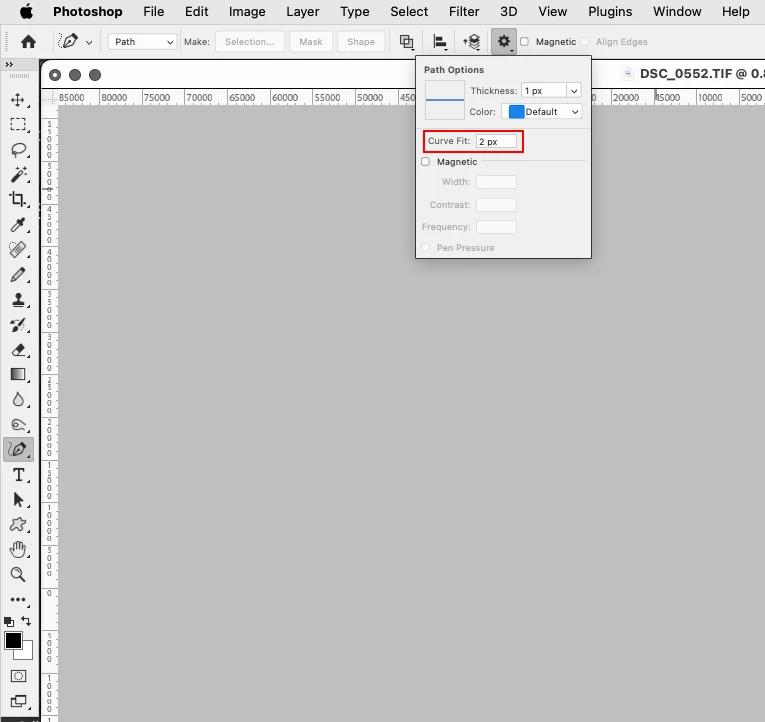This screenshot has width=765, height=722.
Task: Open Path operations icon
Action: click(406, 42)
